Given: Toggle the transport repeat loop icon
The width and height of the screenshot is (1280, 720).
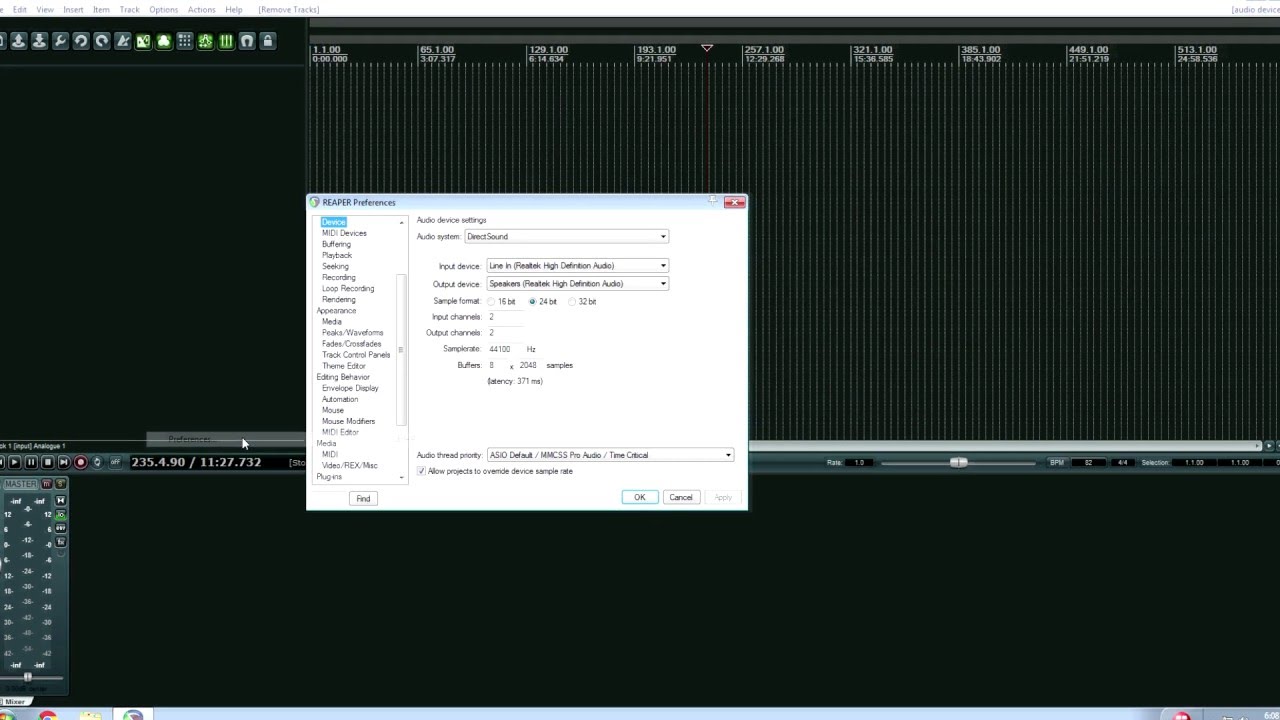Looking at the screenshot, I should click(97, 462).
